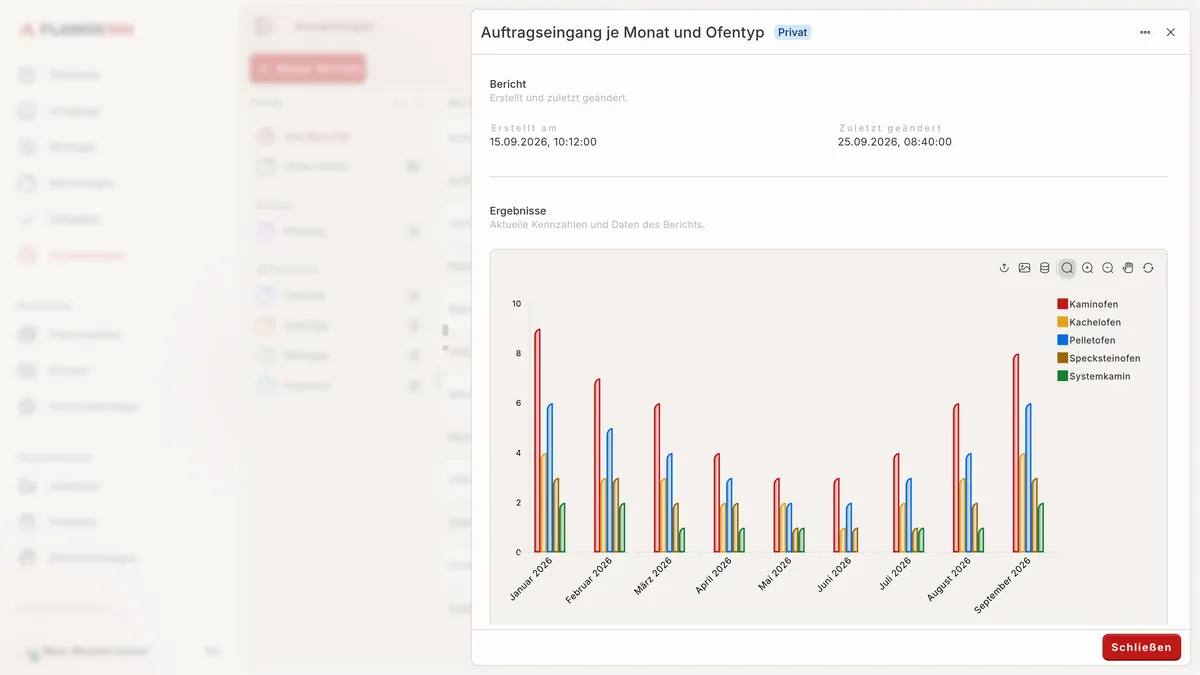The height and width of the screenshot is (675, 1200).
Task: Click the August 2026 axis label
Action: (x=949, y=580)
